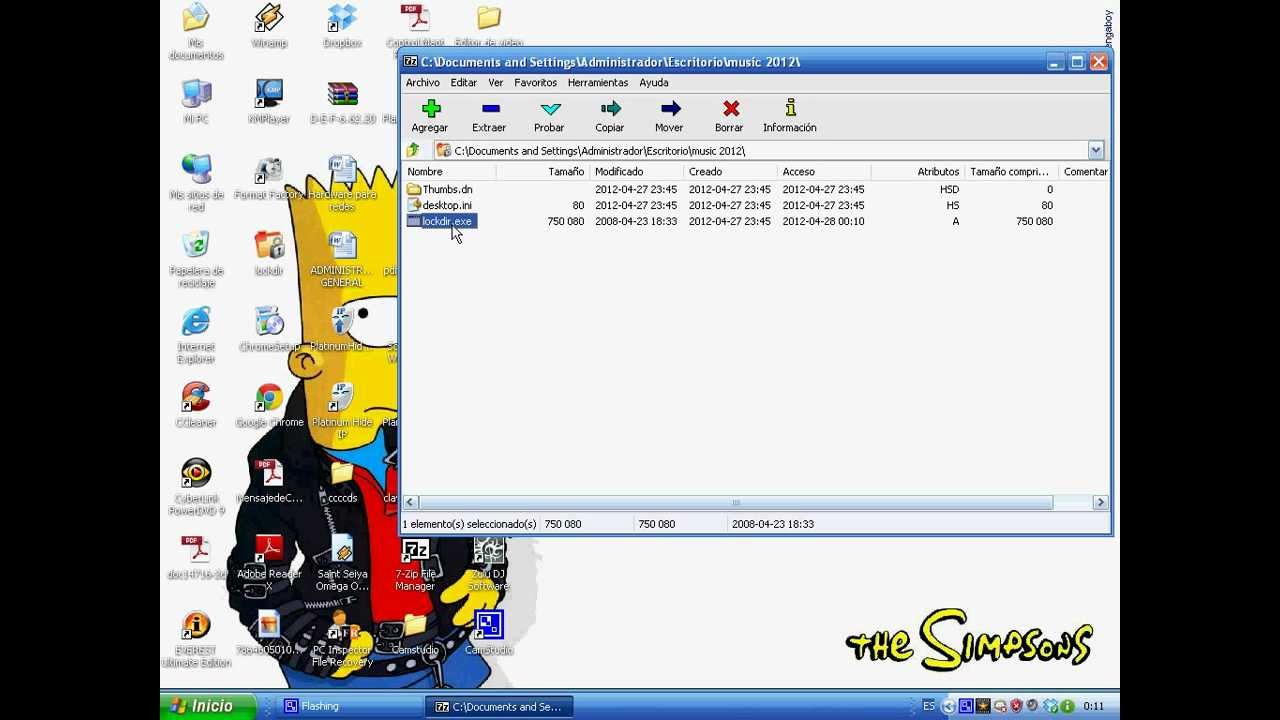Open the Información toolbar icon

790,108
